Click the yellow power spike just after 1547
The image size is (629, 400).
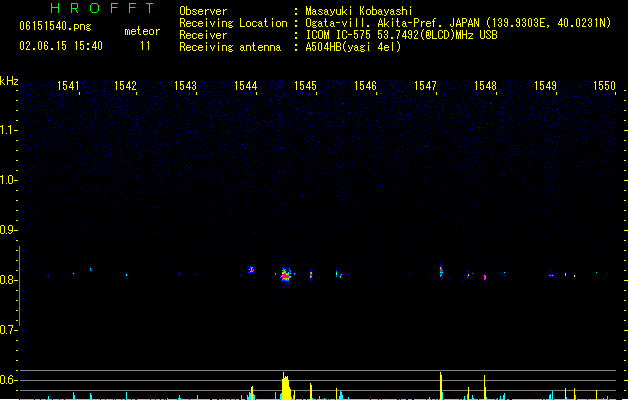click(x=441, y=386)
